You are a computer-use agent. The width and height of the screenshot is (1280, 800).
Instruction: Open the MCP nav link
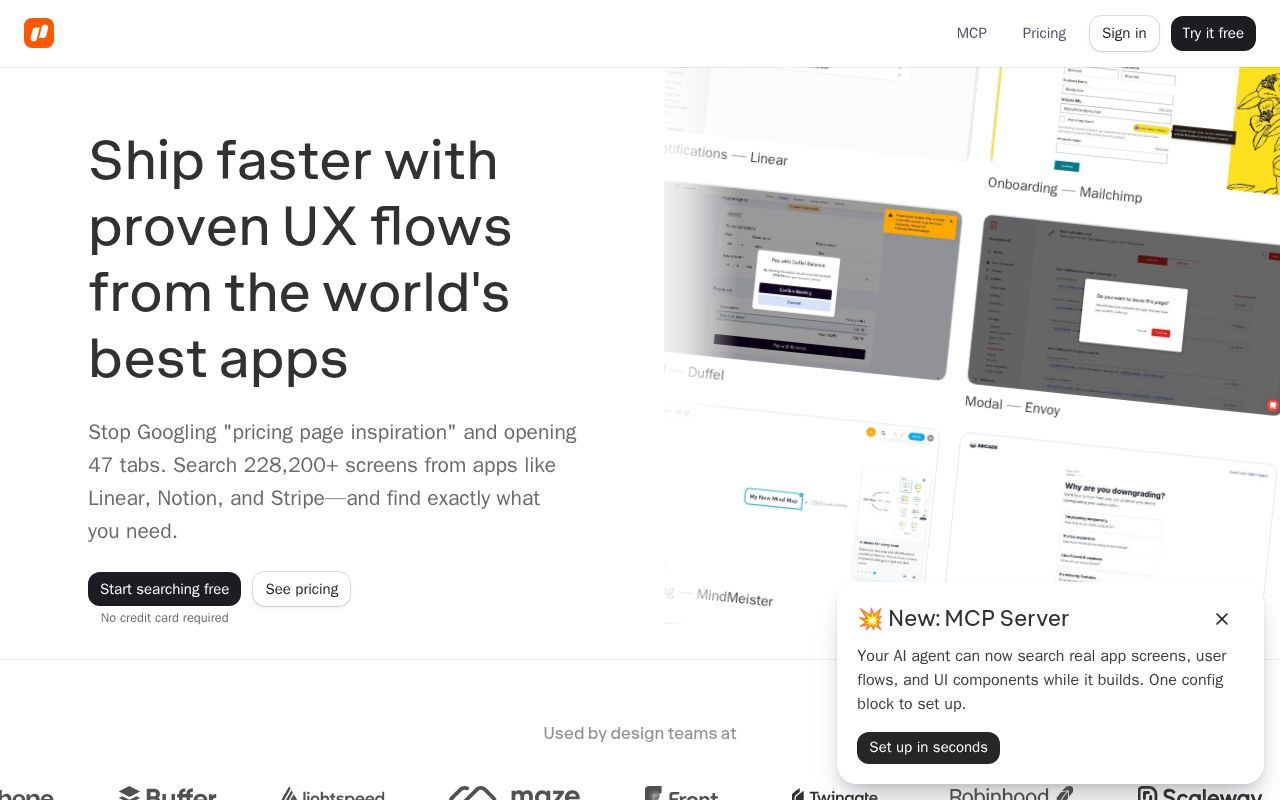pyautogui.click(x=972, y=33)
